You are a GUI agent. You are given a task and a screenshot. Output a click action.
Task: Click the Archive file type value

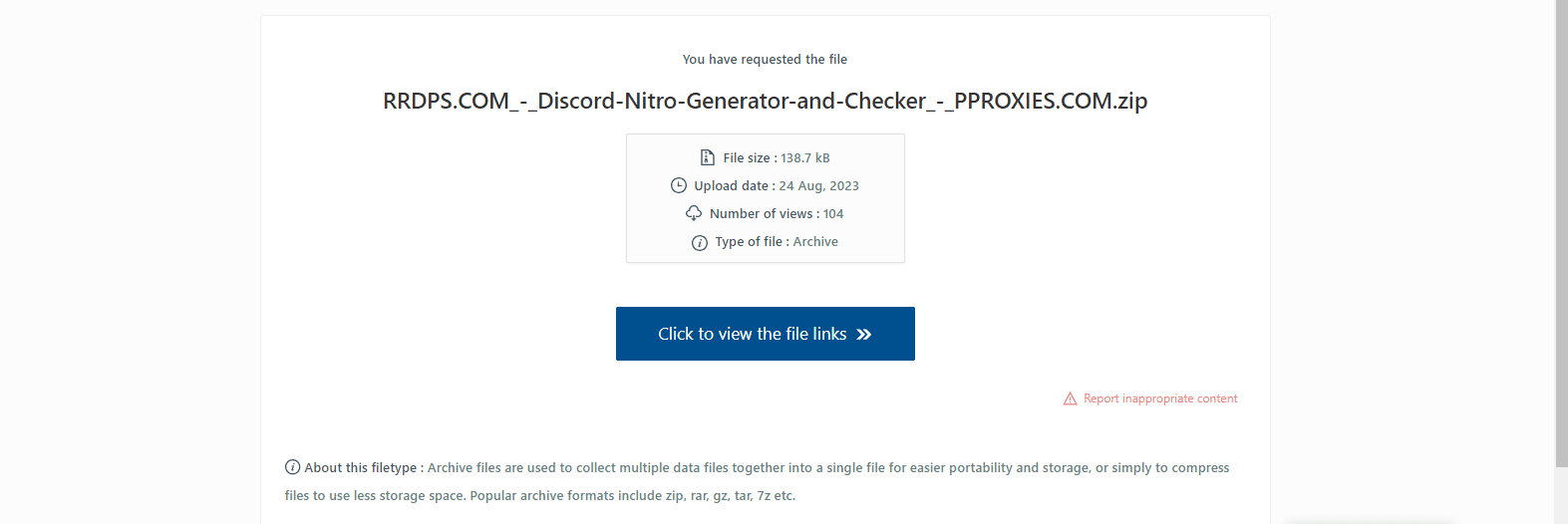[815, 241]
